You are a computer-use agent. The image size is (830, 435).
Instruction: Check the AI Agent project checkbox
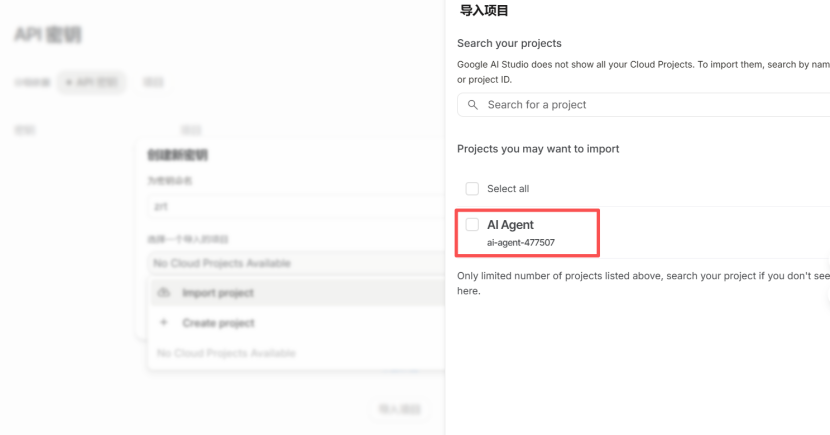point(472,225)
